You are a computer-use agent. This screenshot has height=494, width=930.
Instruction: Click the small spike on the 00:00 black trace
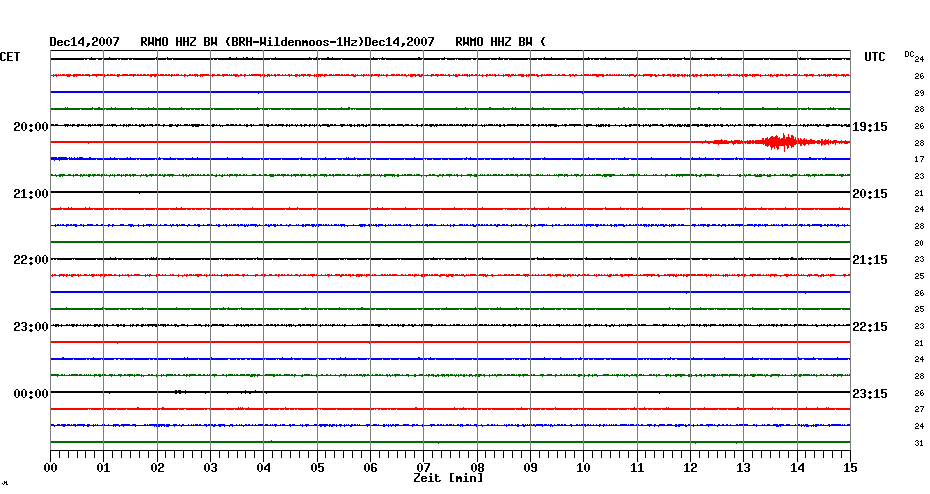(x=180, y=392)
